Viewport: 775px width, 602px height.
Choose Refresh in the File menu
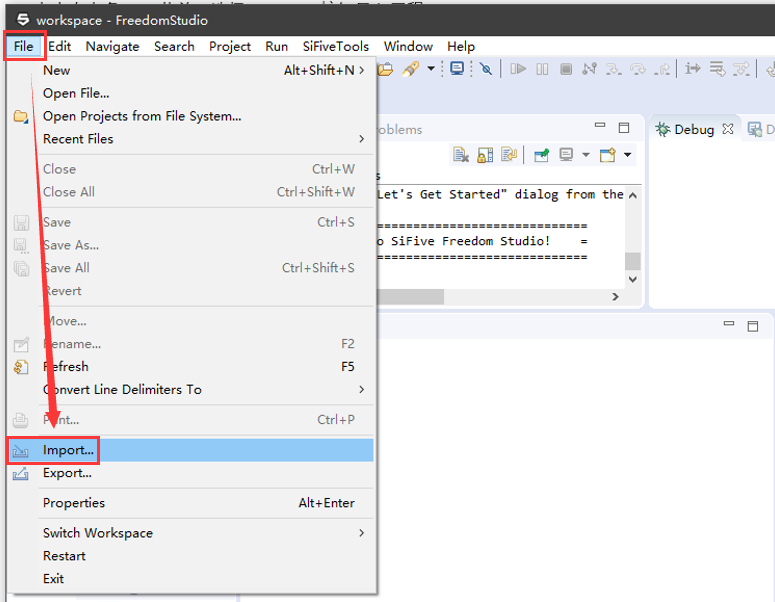[x=190, y=367]
